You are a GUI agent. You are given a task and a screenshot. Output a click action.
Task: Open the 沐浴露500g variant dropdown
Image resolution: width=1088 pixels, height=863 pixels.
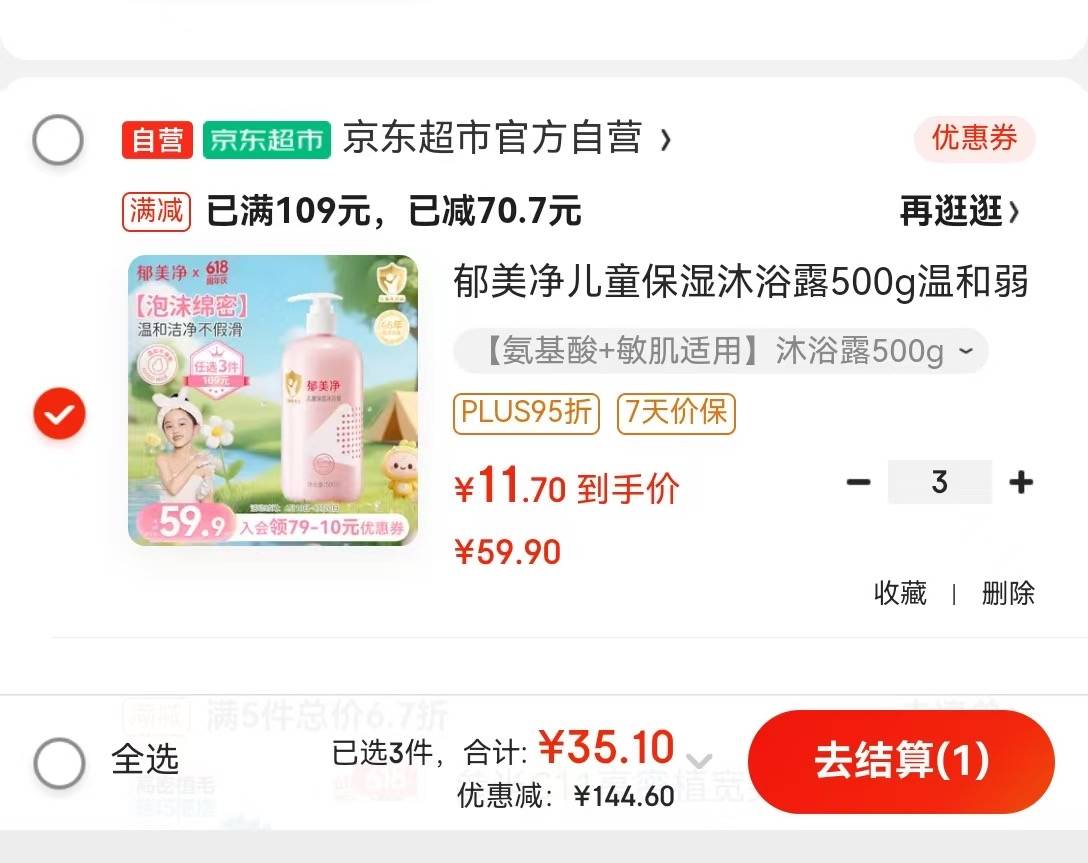(720, 350)
